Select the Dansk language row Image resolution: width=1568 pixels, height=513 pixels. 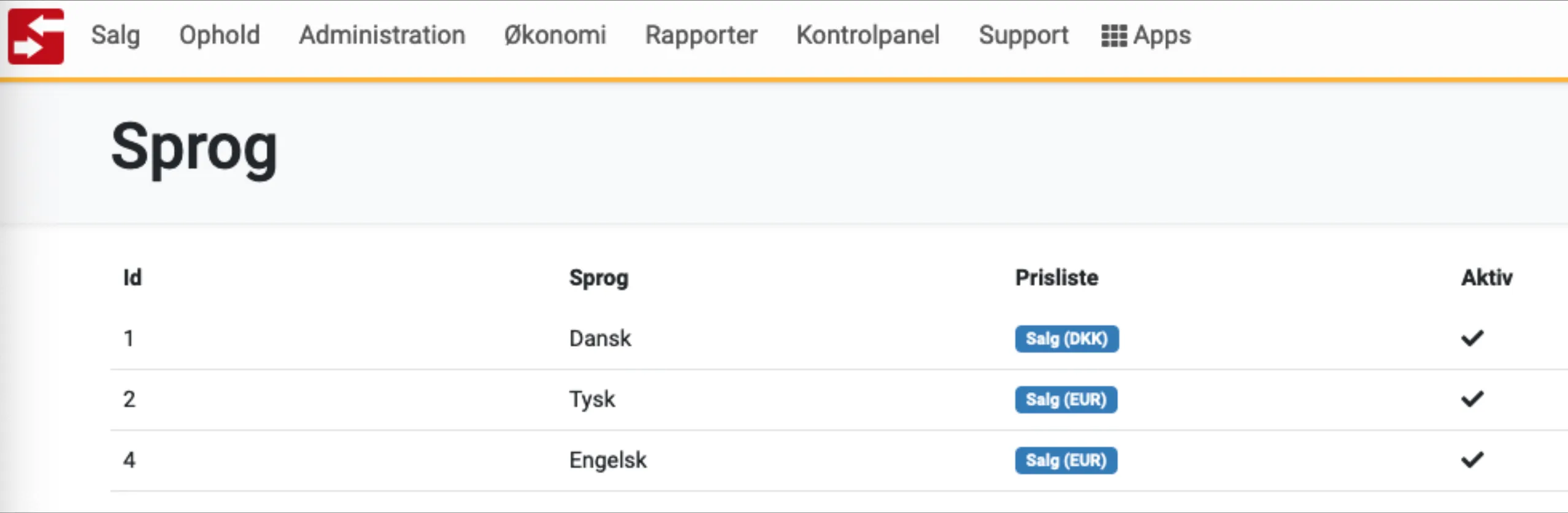tap(599, 339)
